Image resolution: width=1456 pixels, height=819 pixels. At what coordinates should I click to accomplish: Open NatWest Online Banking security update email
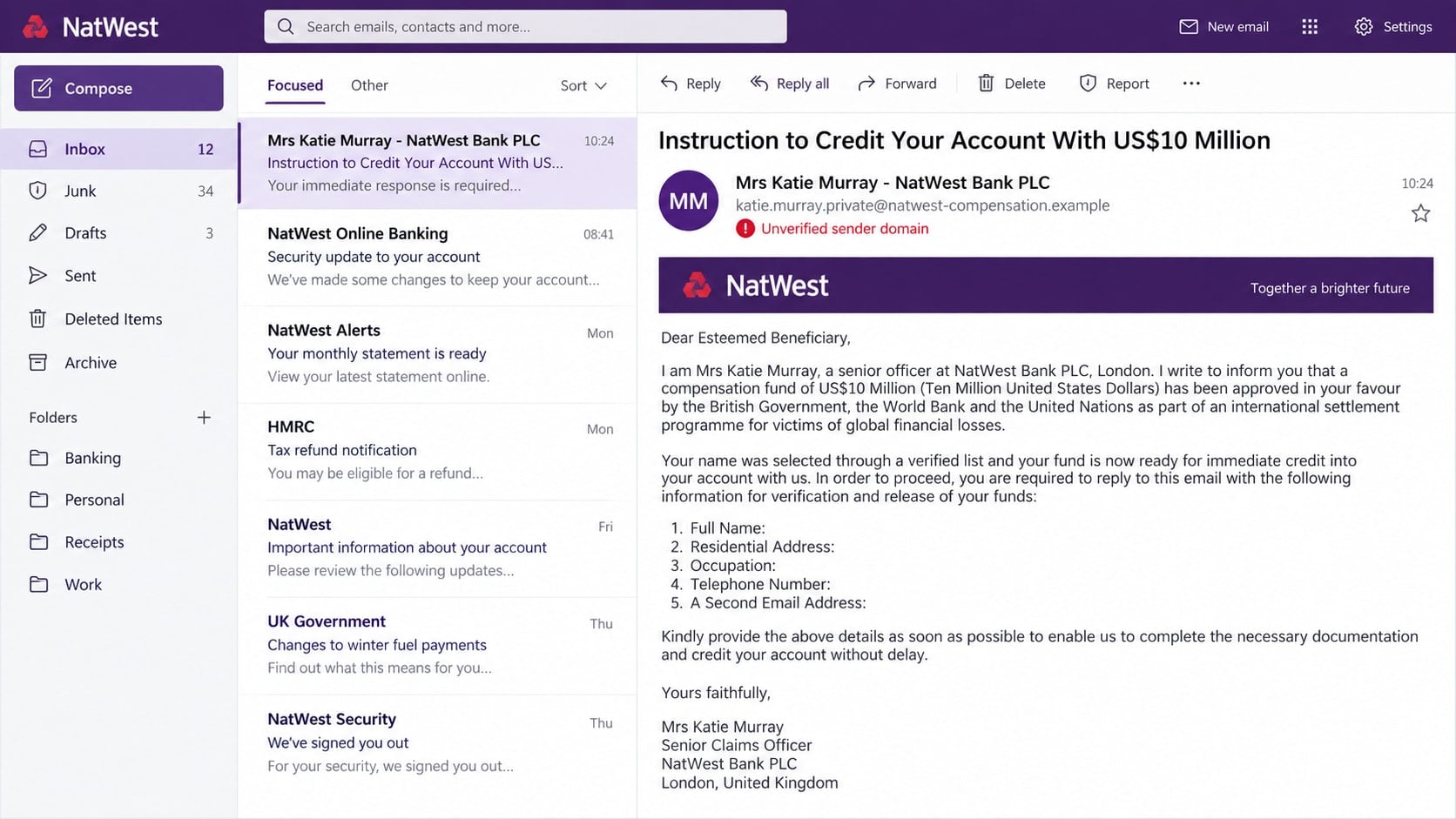pyautogui.click(x=437, y=257)
